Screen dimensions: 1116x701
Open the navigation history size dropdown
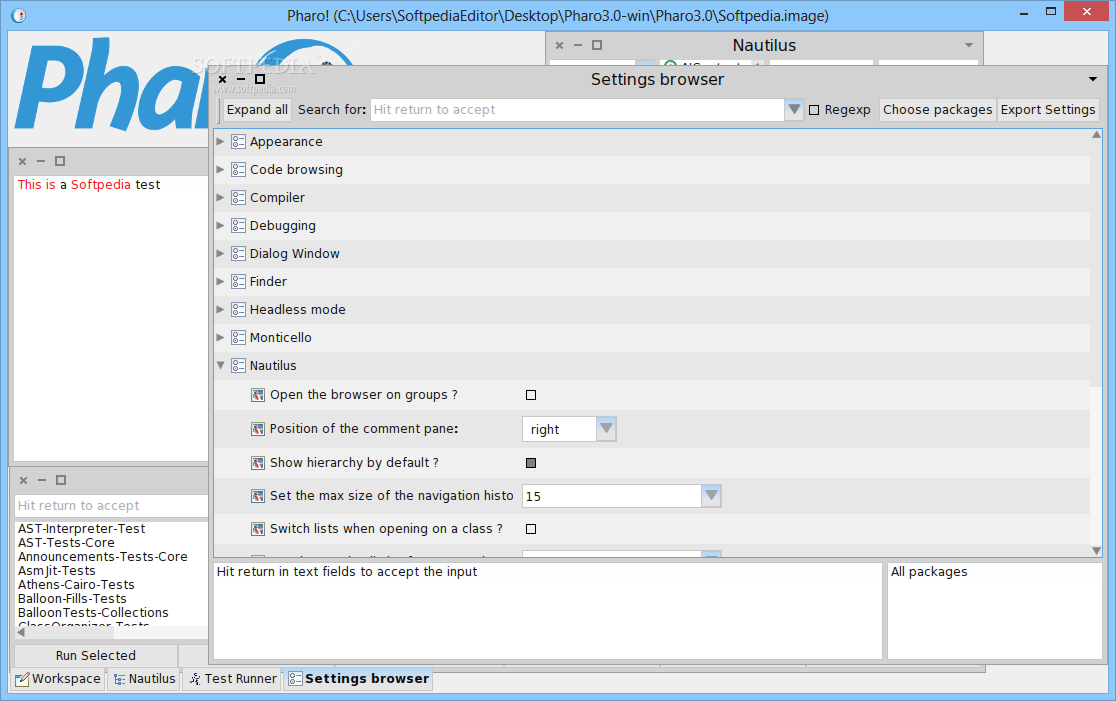pos(711,496)
